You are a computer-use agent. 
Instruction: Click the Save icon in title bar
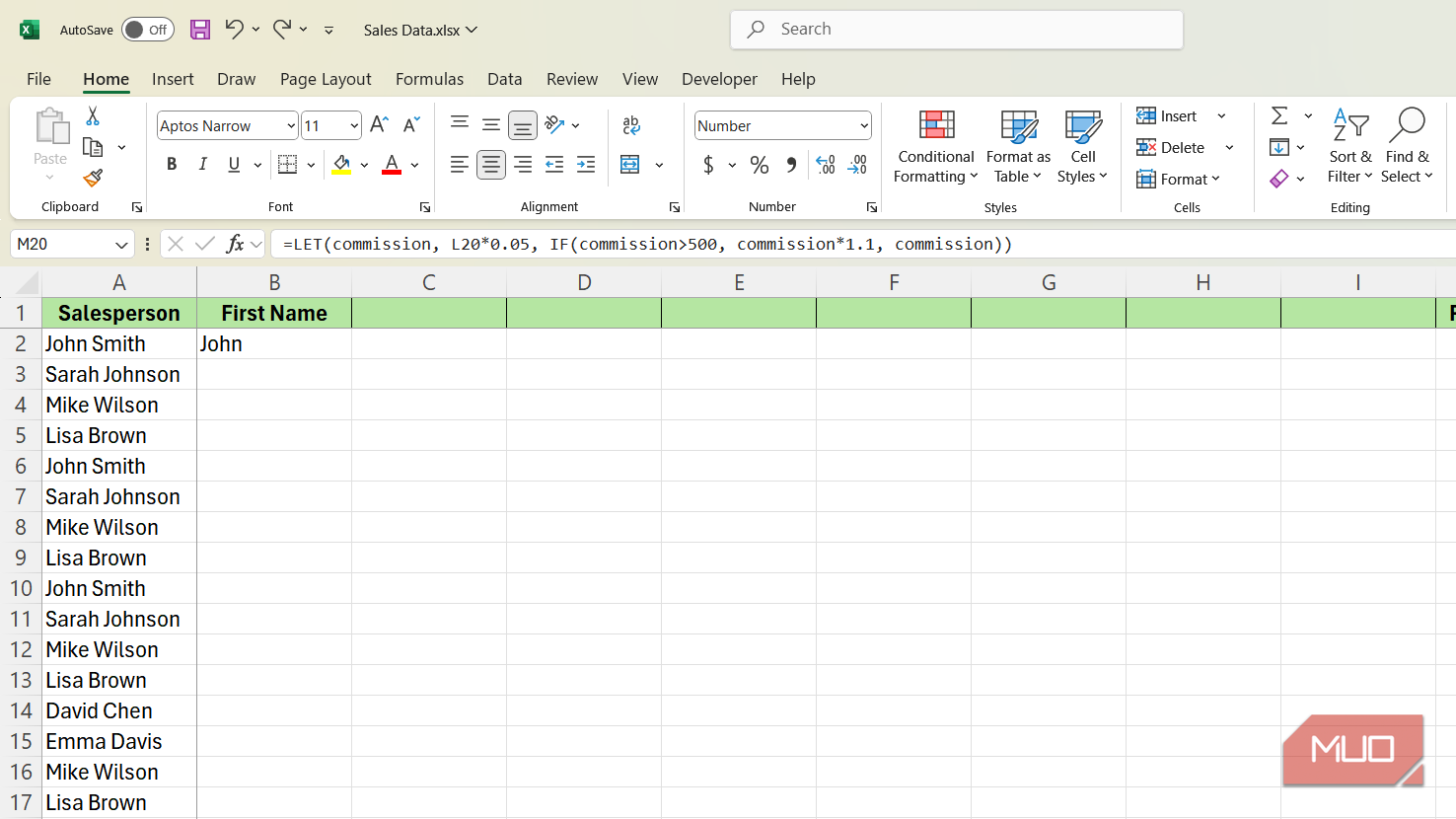pyautogui.click(x=200, y=30)
